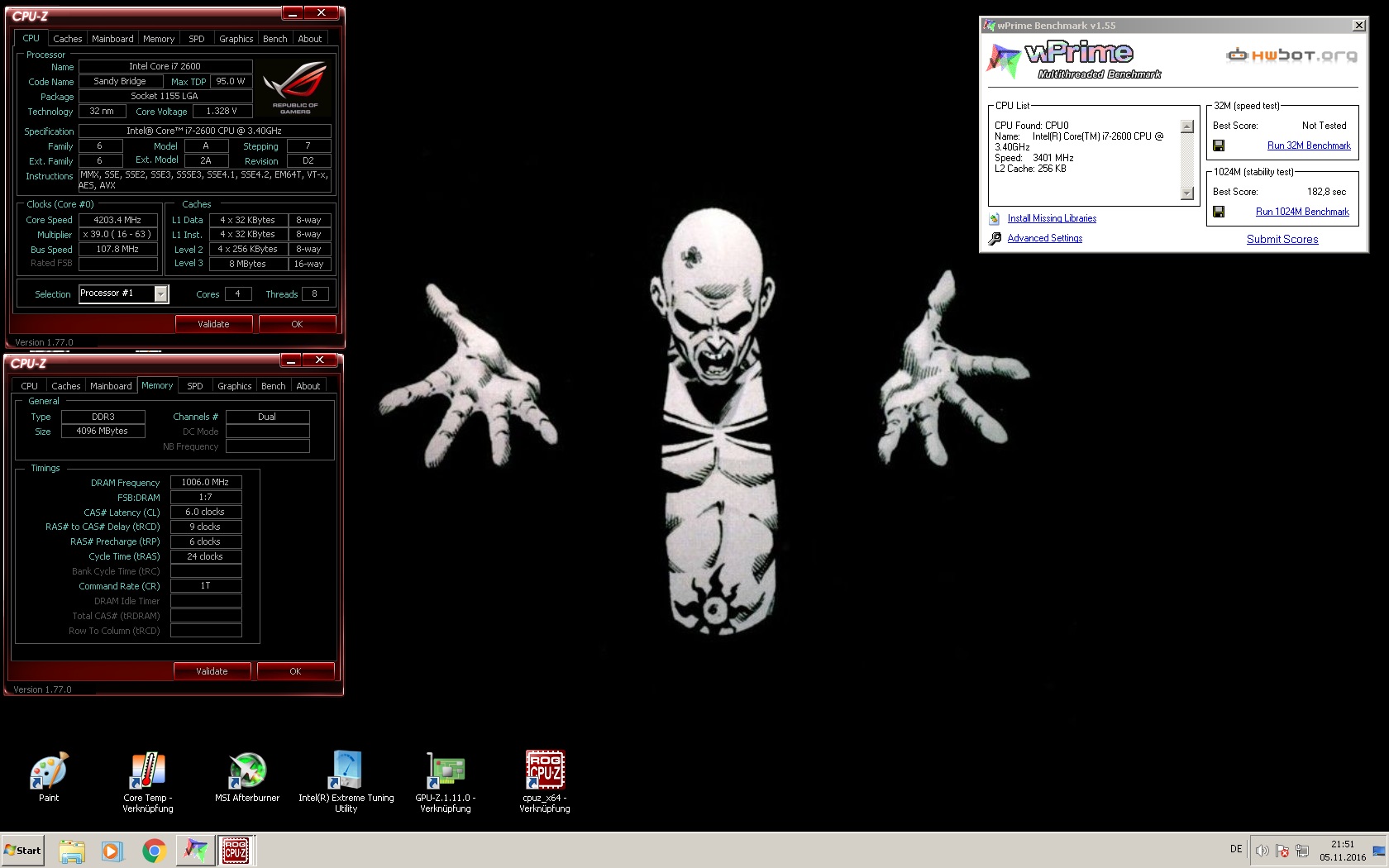Click Core Voltage value 1.328 V

click(x=222, y=111)
